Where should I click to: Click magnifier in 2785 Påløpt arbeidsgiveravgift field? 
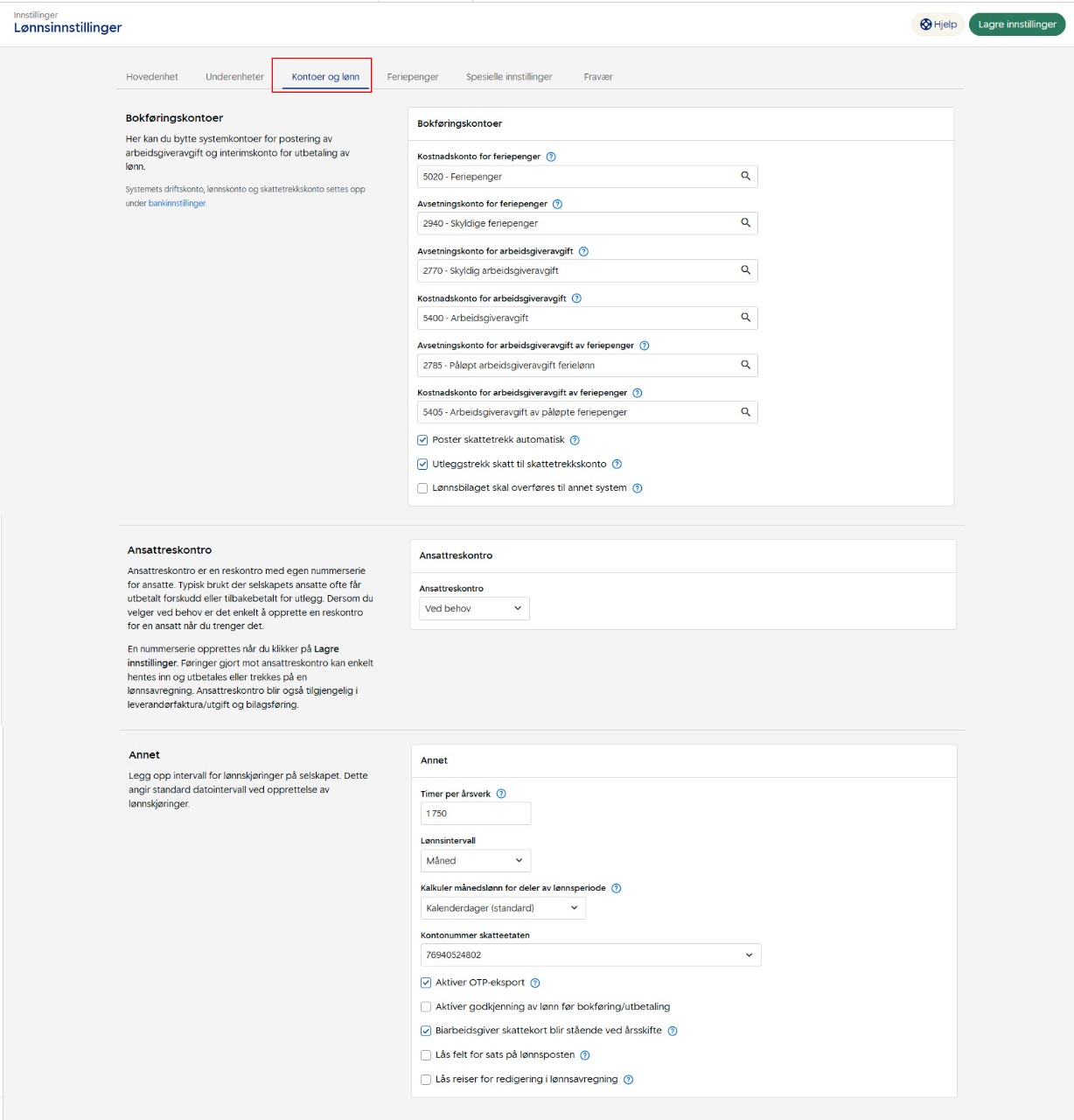(x=745, y=365)
